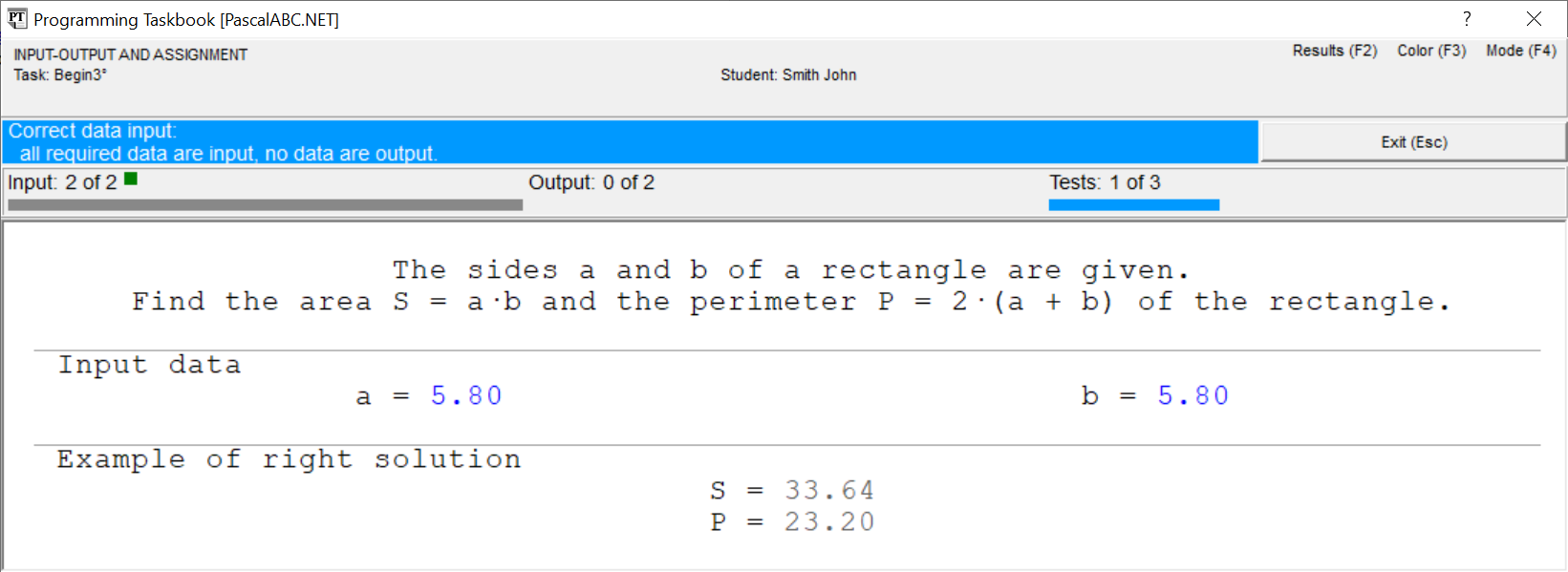The image size is (1568, 572).
Task: Click the Input data section heading
Action: 149,365
